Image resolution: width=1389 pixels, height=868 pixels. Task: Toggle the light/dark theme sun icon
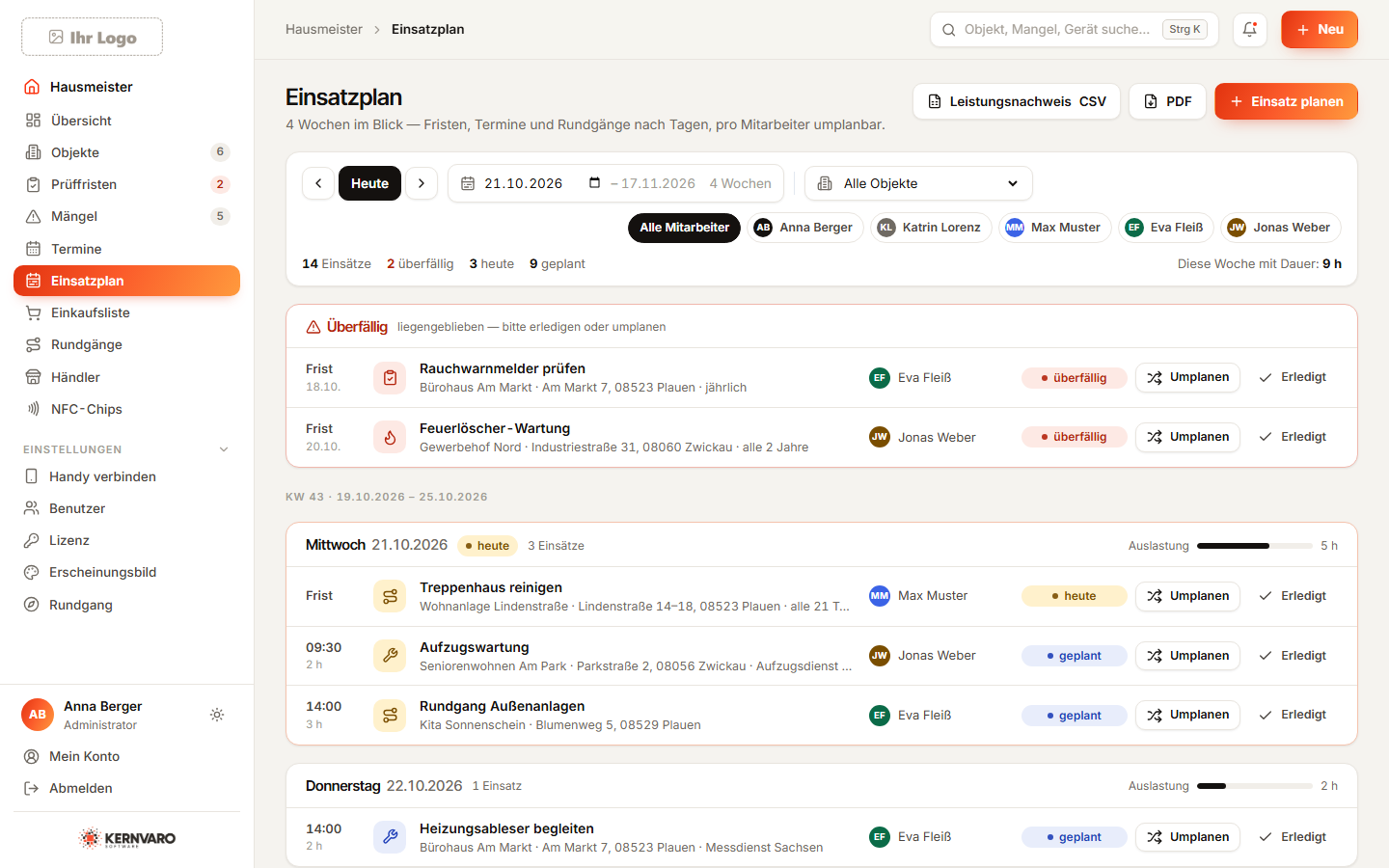(x=217, y=715)
